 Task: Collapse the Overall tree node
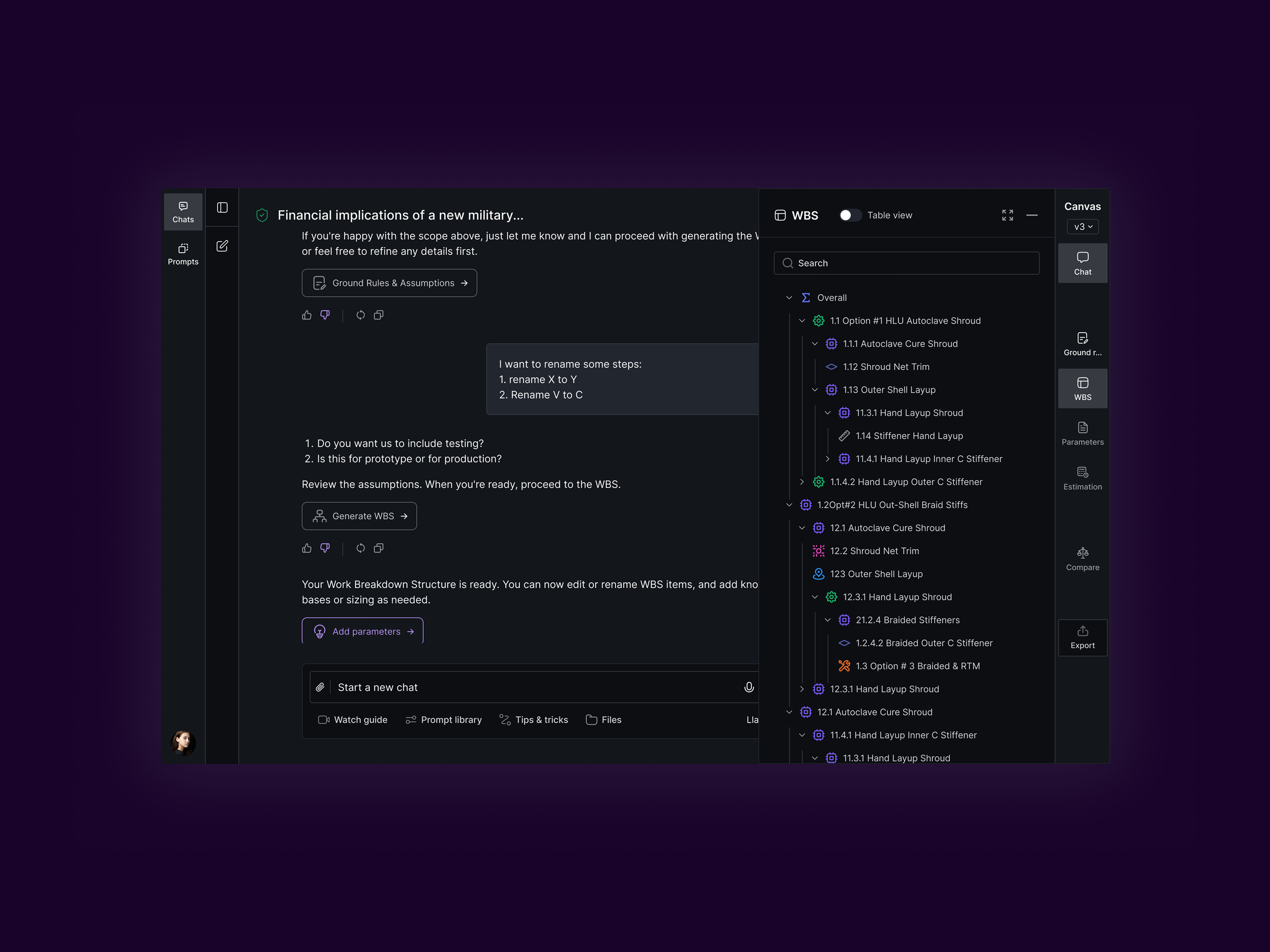(x=789, y=298)
